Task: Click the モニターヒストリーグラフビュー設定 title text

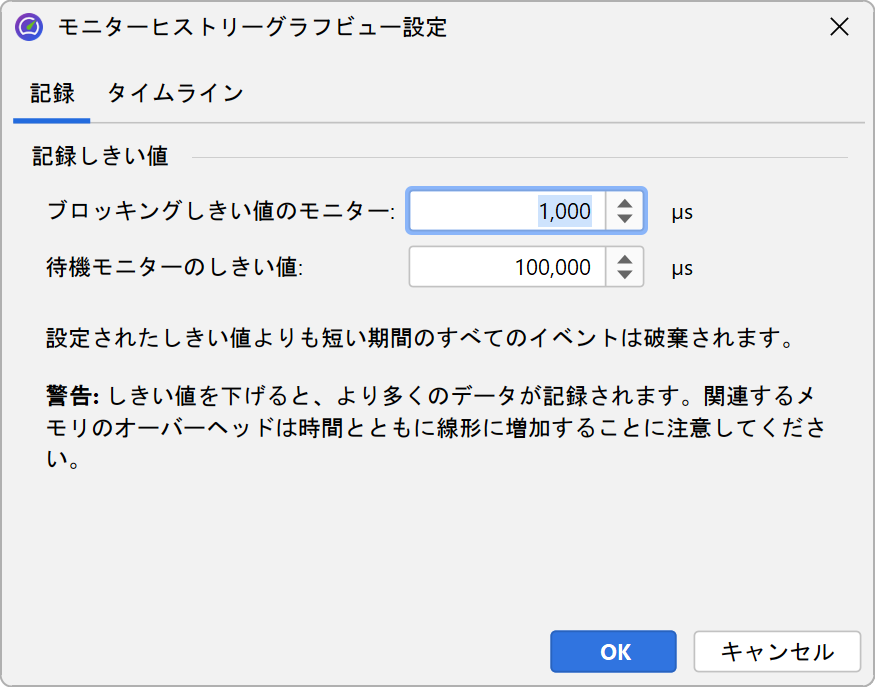Action: point(252,27)
